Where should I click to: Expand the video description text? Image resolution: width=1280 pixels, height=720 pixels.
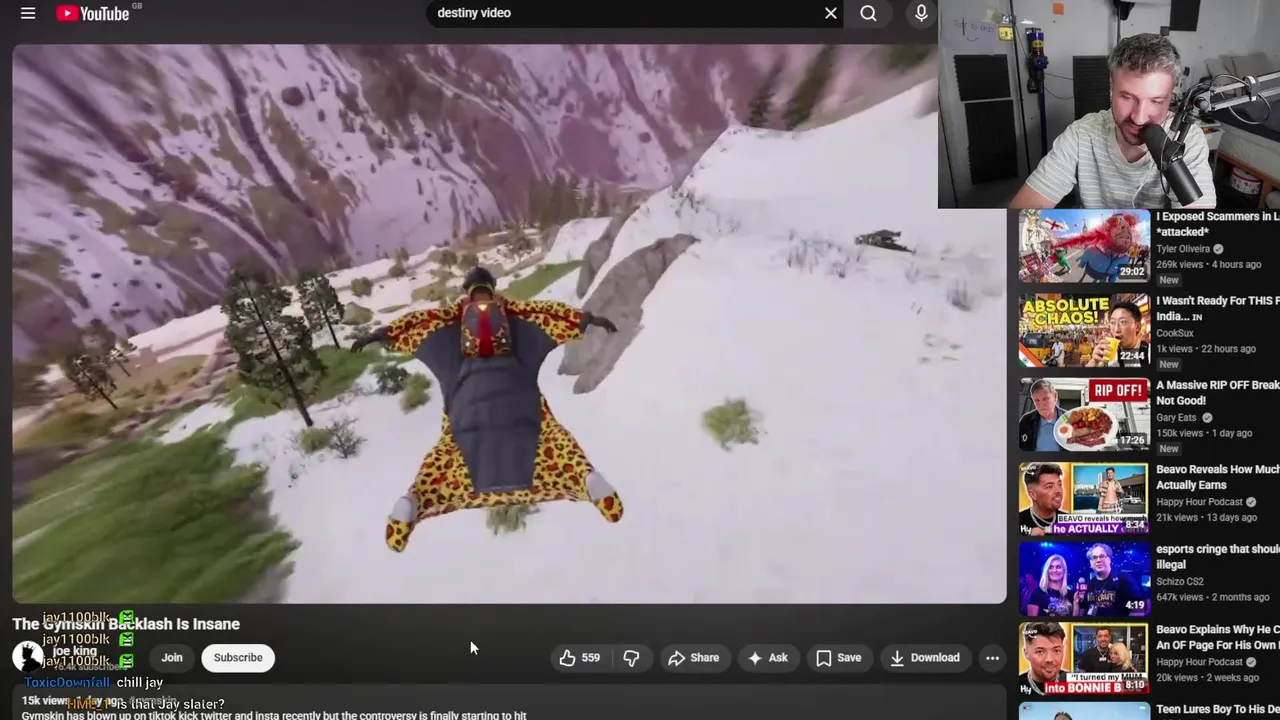coord(509,703)
